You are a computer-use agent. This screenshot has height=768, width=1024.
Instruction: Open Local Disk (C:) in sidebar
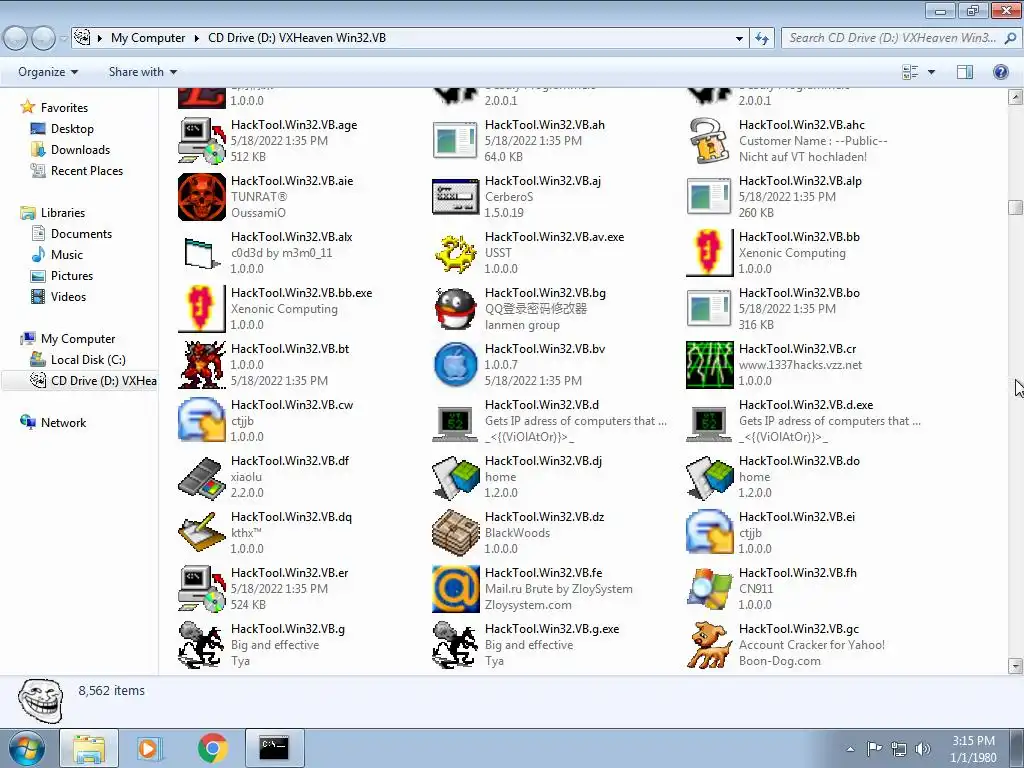pyautogui.click(x=88, y=360)
